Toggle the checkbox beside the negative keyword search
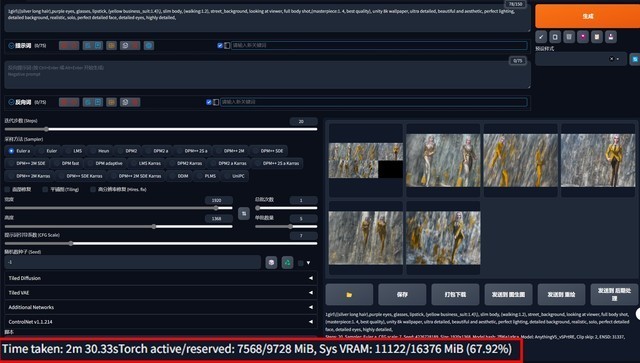The width and height of the screenshot is (640, 363). (x=209, y=102)
